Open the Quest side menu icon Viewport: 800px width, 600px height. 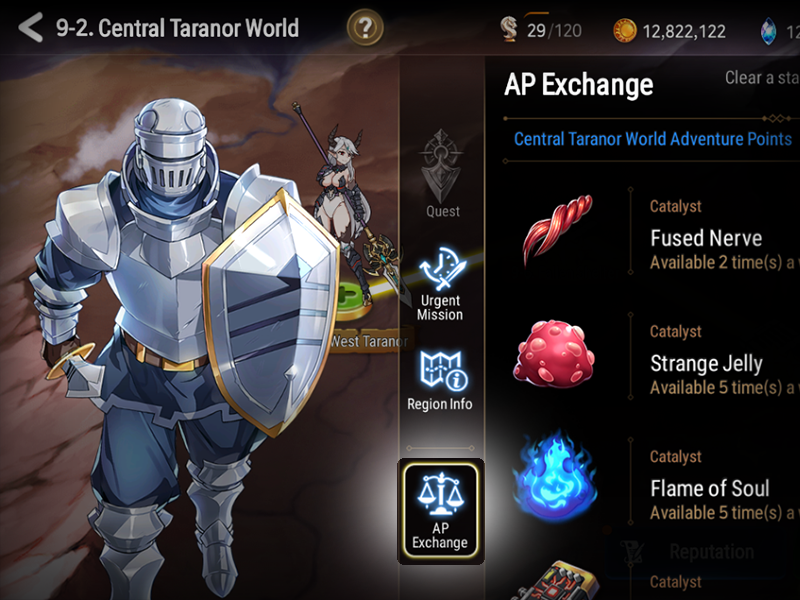(442, 173)
